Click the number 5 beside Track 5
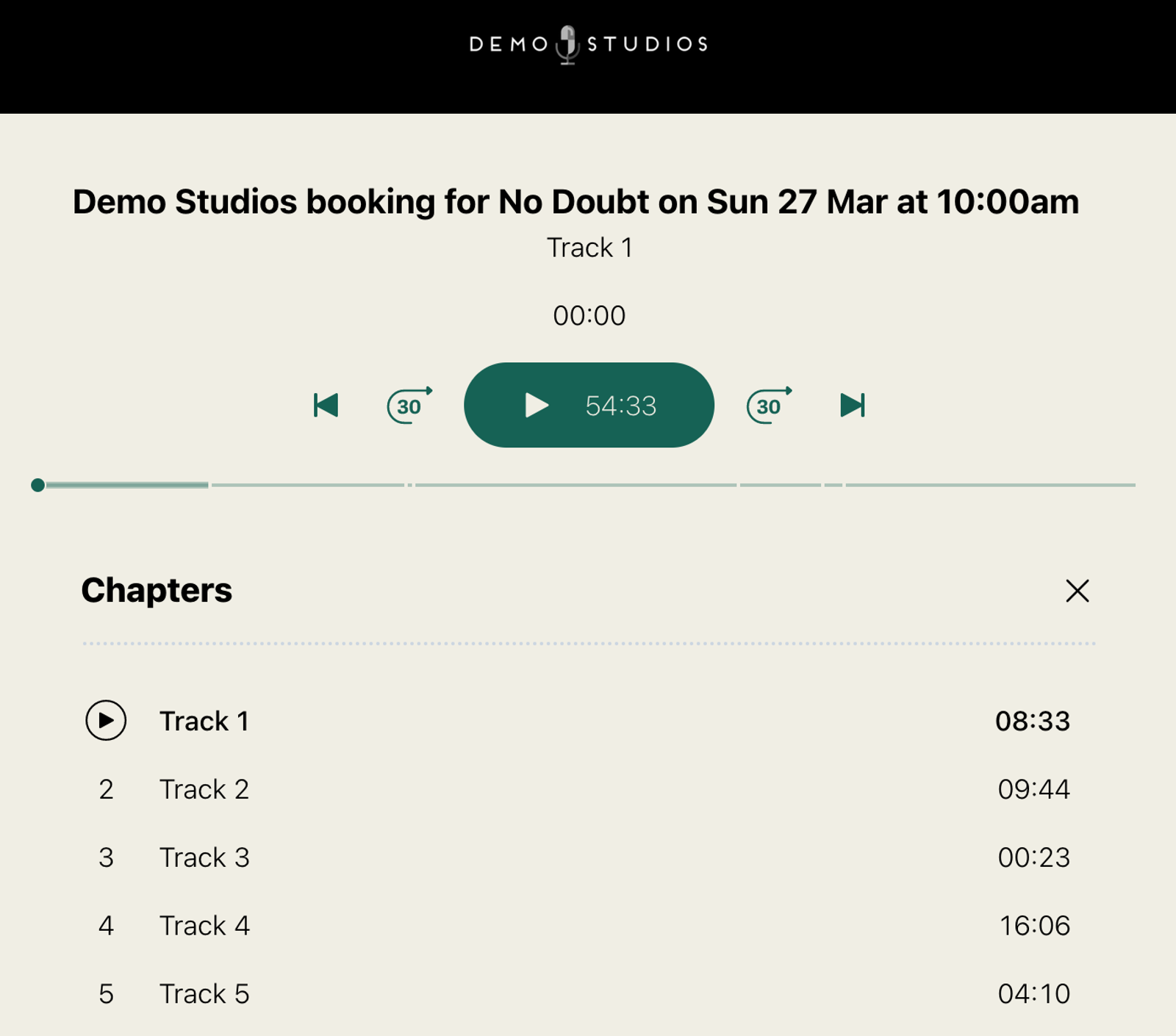The image size is (1176, 1036). [106, 994]
